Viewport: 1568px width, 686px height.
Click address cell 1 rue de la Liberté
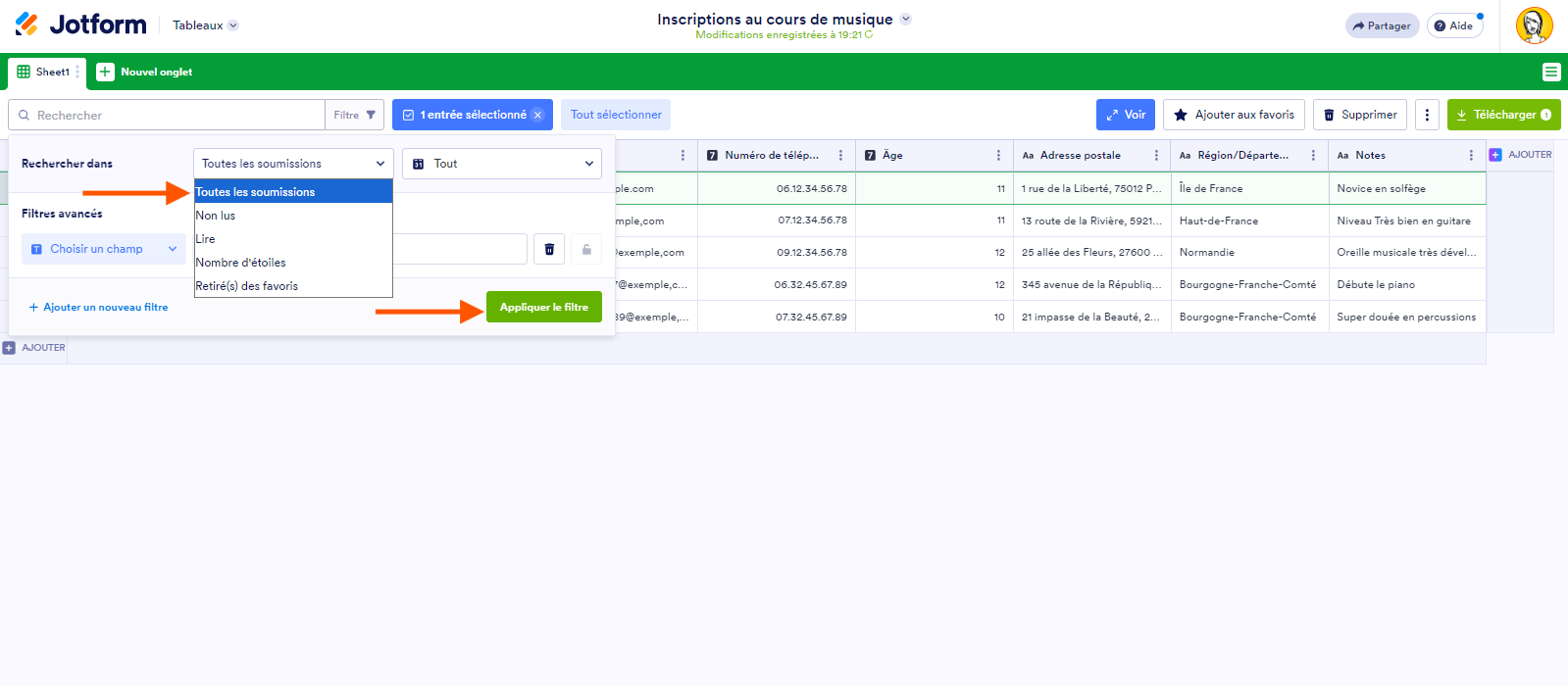(1092, 188)
